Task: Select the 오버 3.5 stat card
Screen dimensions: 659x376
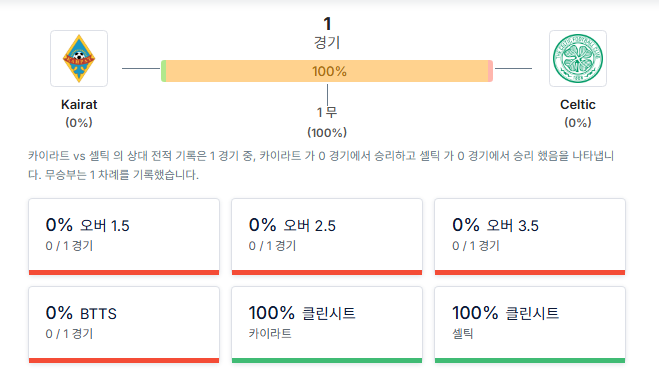Action: coord(530,237)
